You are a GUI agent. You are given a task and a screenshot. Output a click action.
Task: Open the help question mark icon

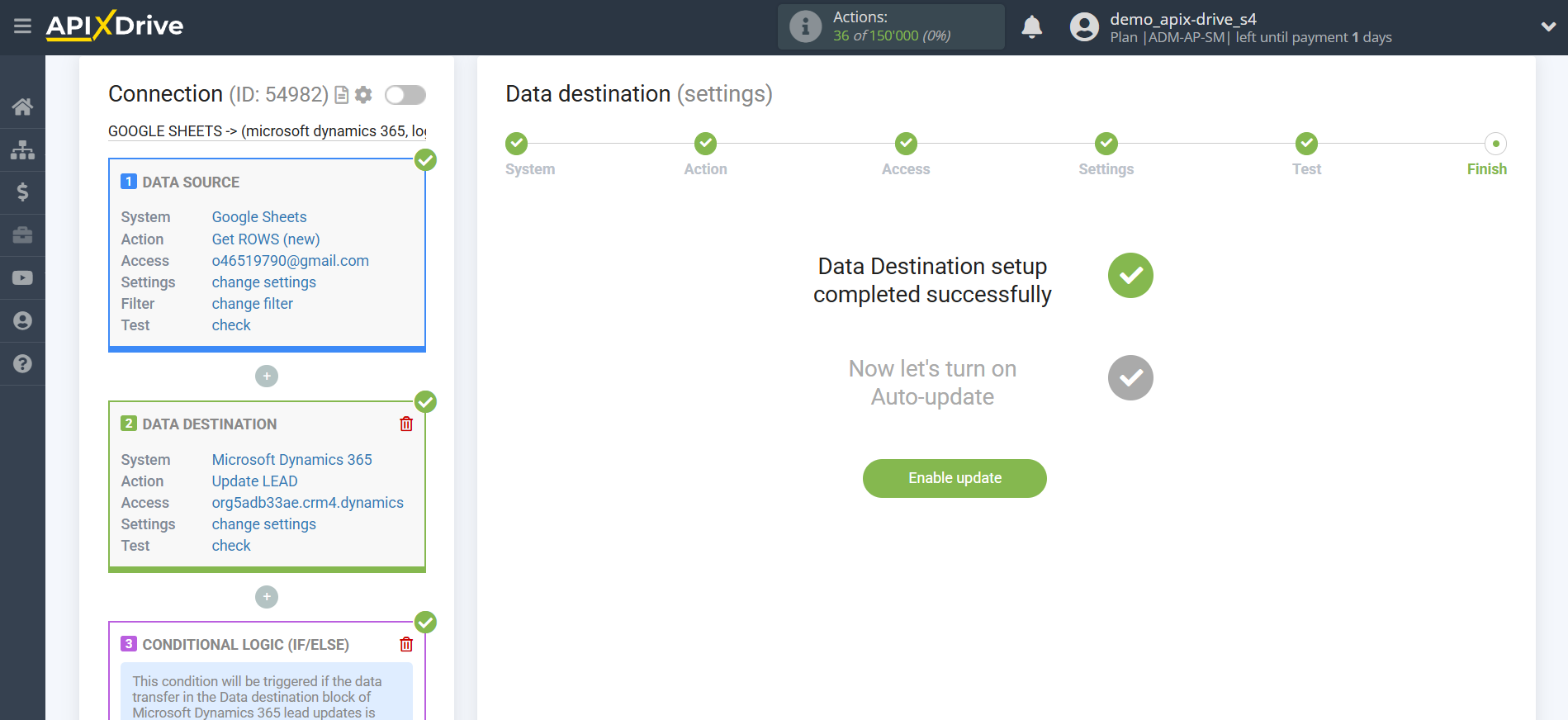click(22, 364)
